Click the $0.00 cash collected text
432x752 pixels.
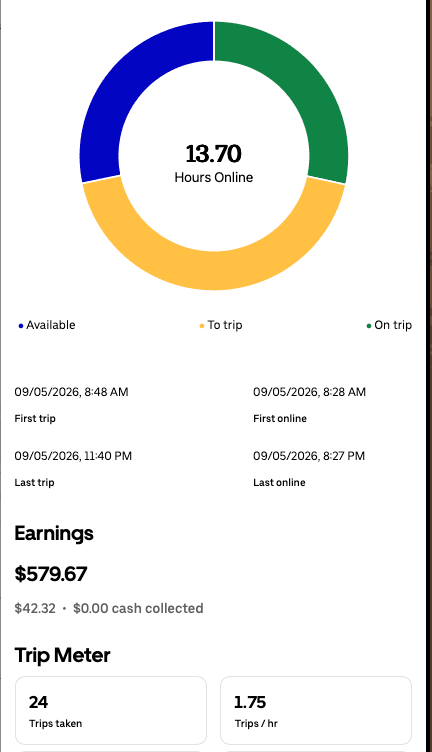138,608
